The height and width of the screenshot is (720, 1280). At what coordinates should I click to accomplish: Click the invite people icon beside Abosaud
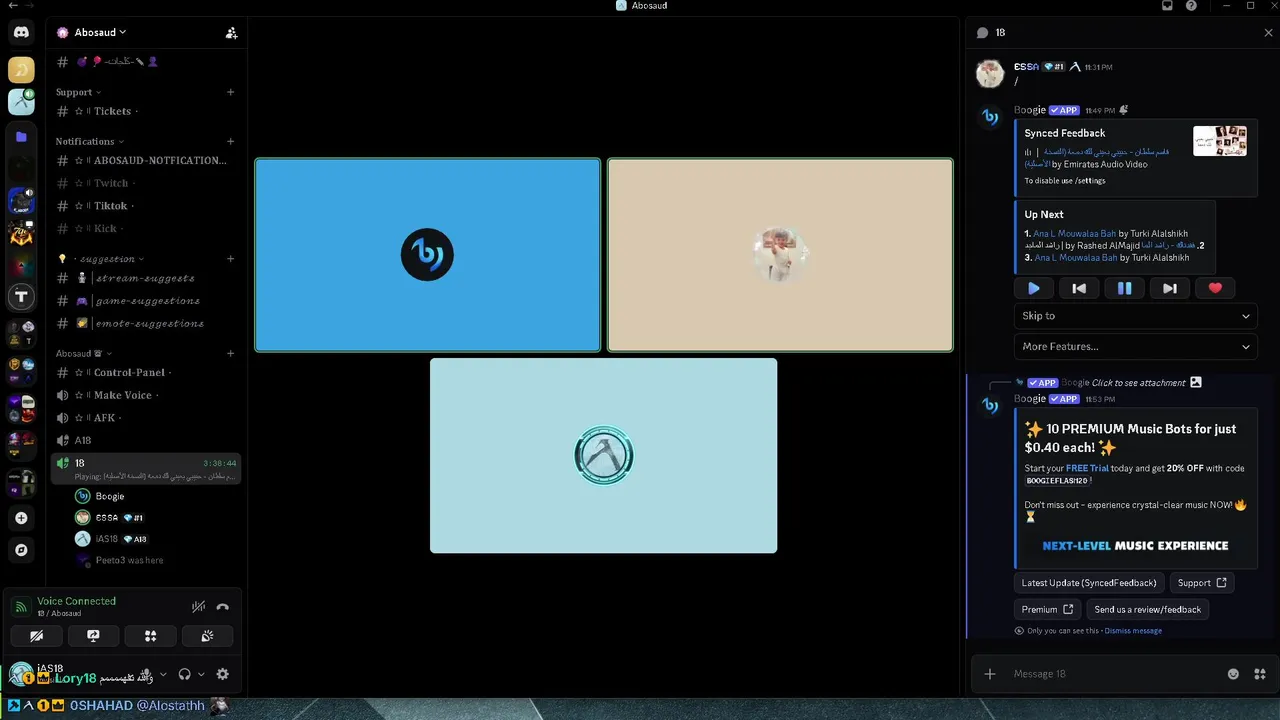coord(231,32)
